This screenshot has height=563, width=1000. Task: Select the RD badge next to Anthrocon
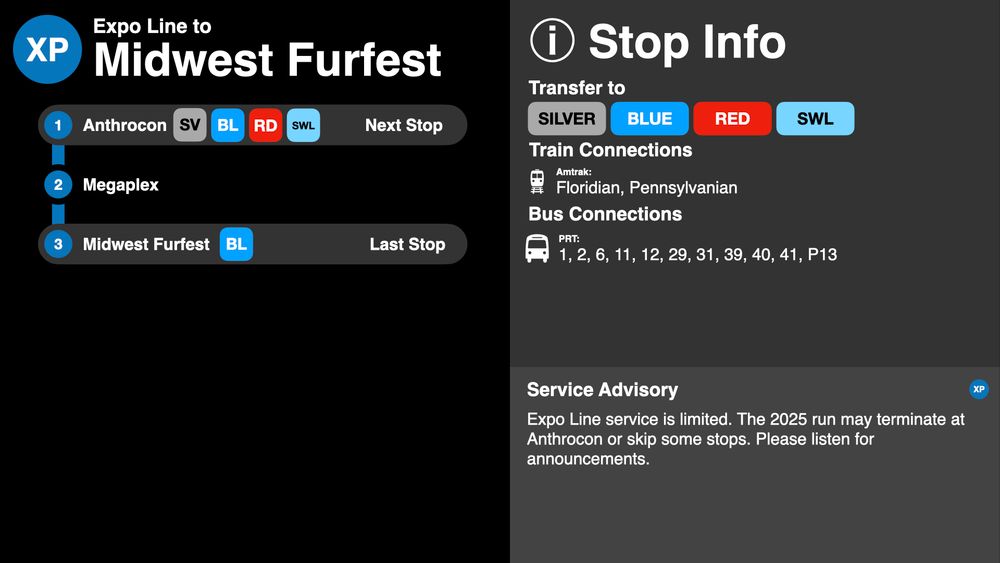coord(265,125)
